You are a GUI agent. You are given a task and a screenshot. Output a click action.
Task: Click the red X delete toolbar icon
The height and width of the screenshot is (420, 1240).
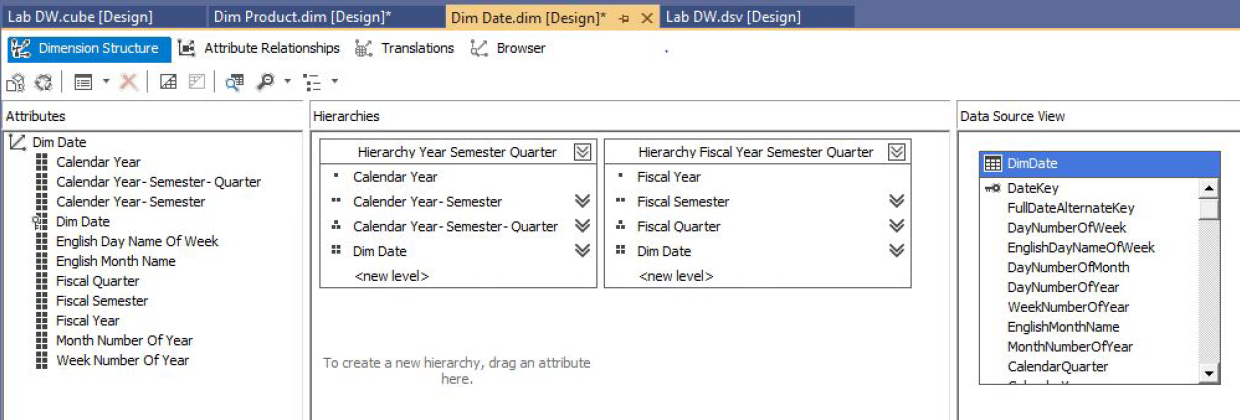point(129,82)
